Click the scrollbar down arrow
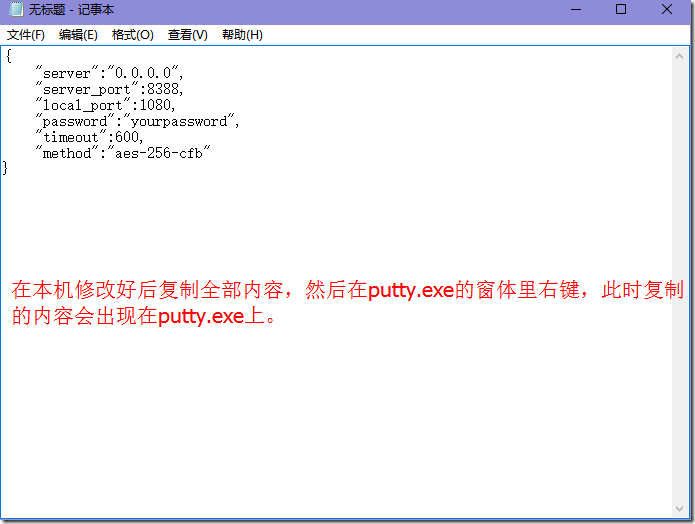This screenshot has height=524, width=695. pyautogui.click(x=679, y=509)
